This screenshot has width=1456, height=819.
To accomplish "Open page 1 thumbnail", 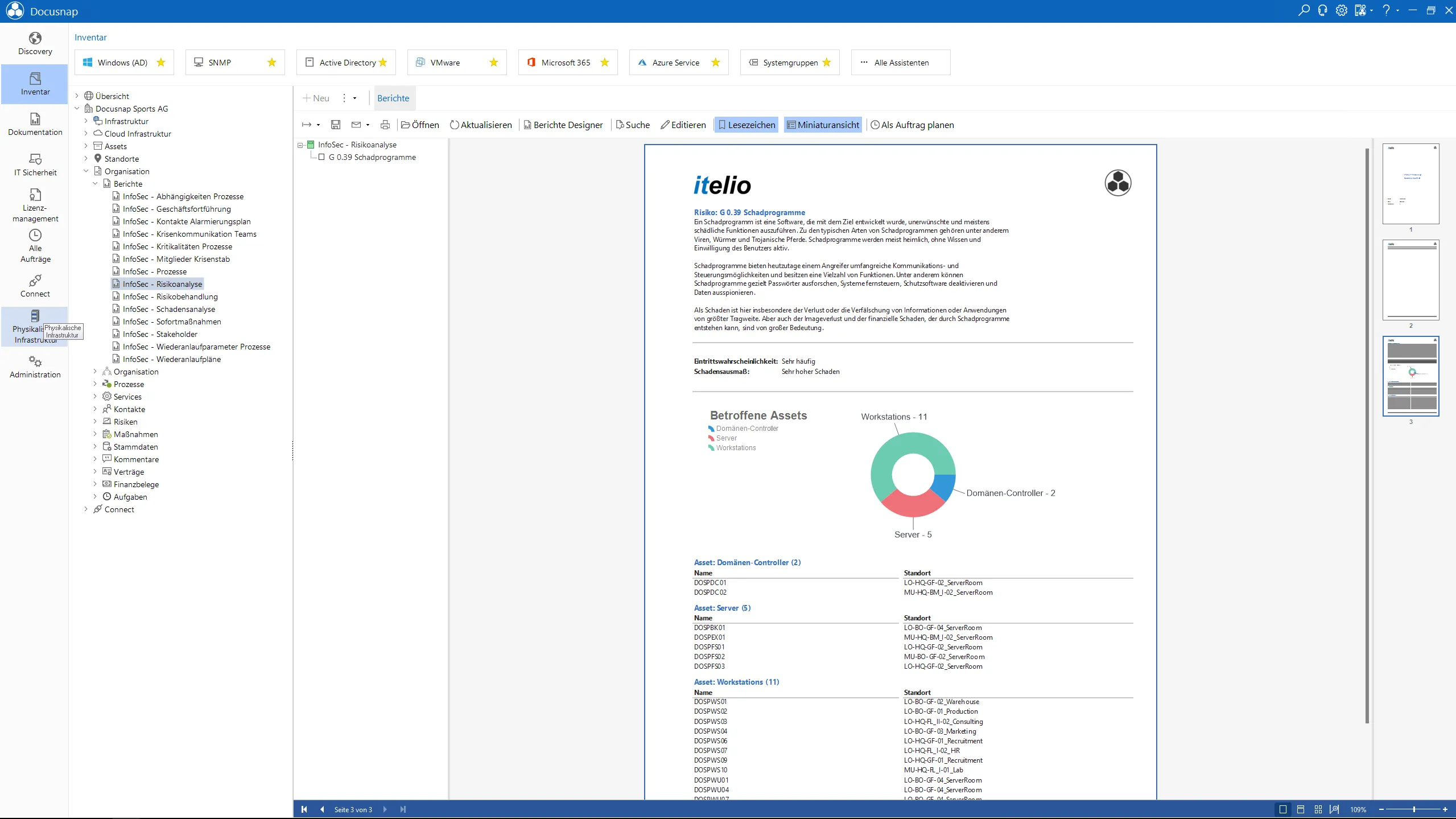I will pyautogui.click(x=1410, y=184).
